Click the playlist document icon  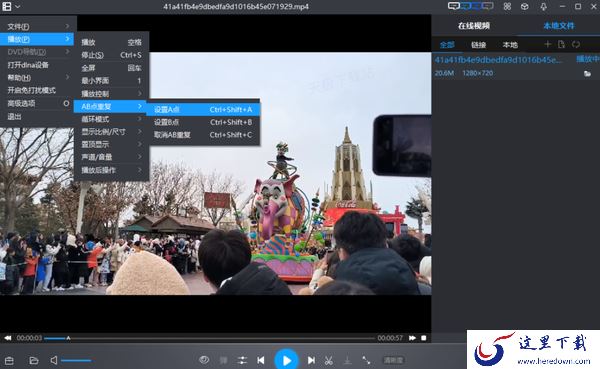[561, 44]
